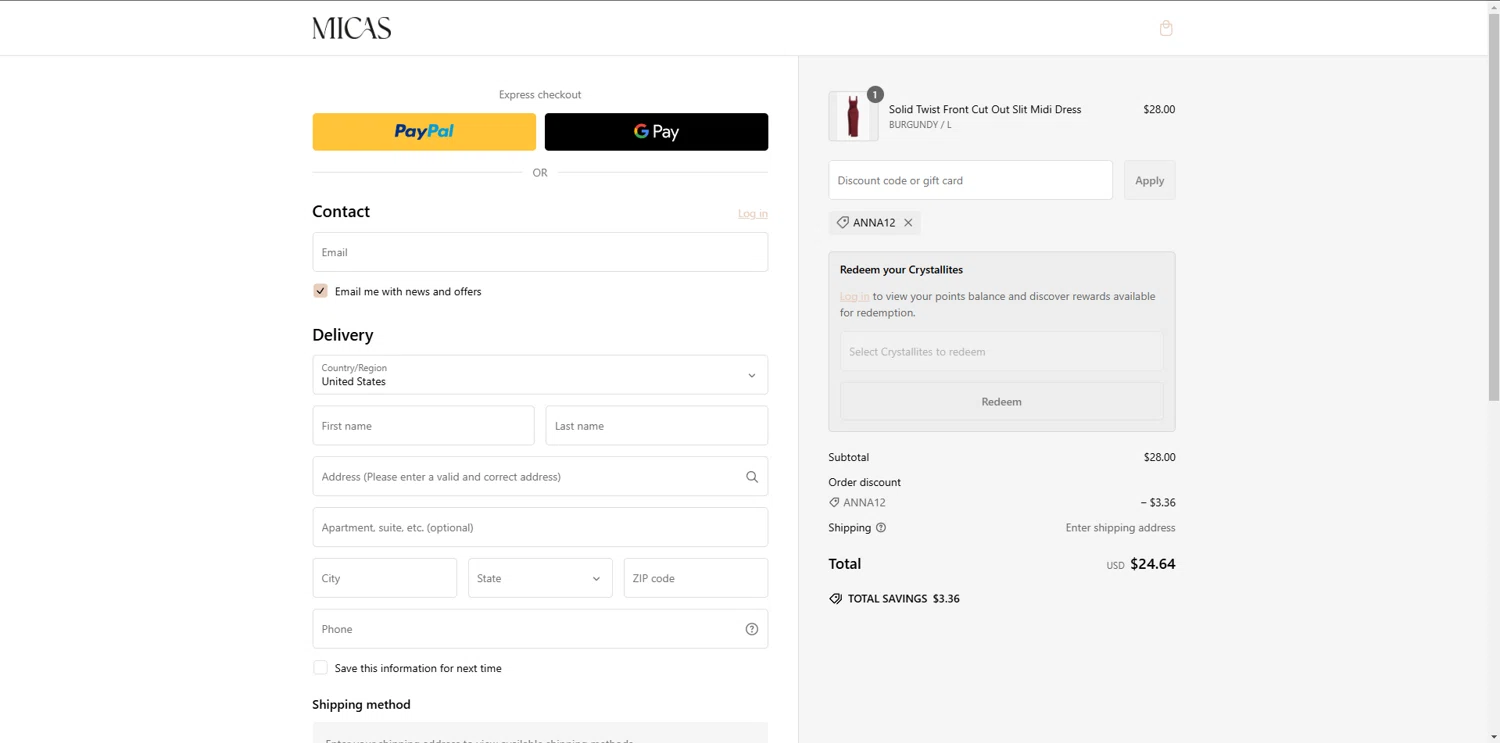Click the Email input field

(540, 252)
